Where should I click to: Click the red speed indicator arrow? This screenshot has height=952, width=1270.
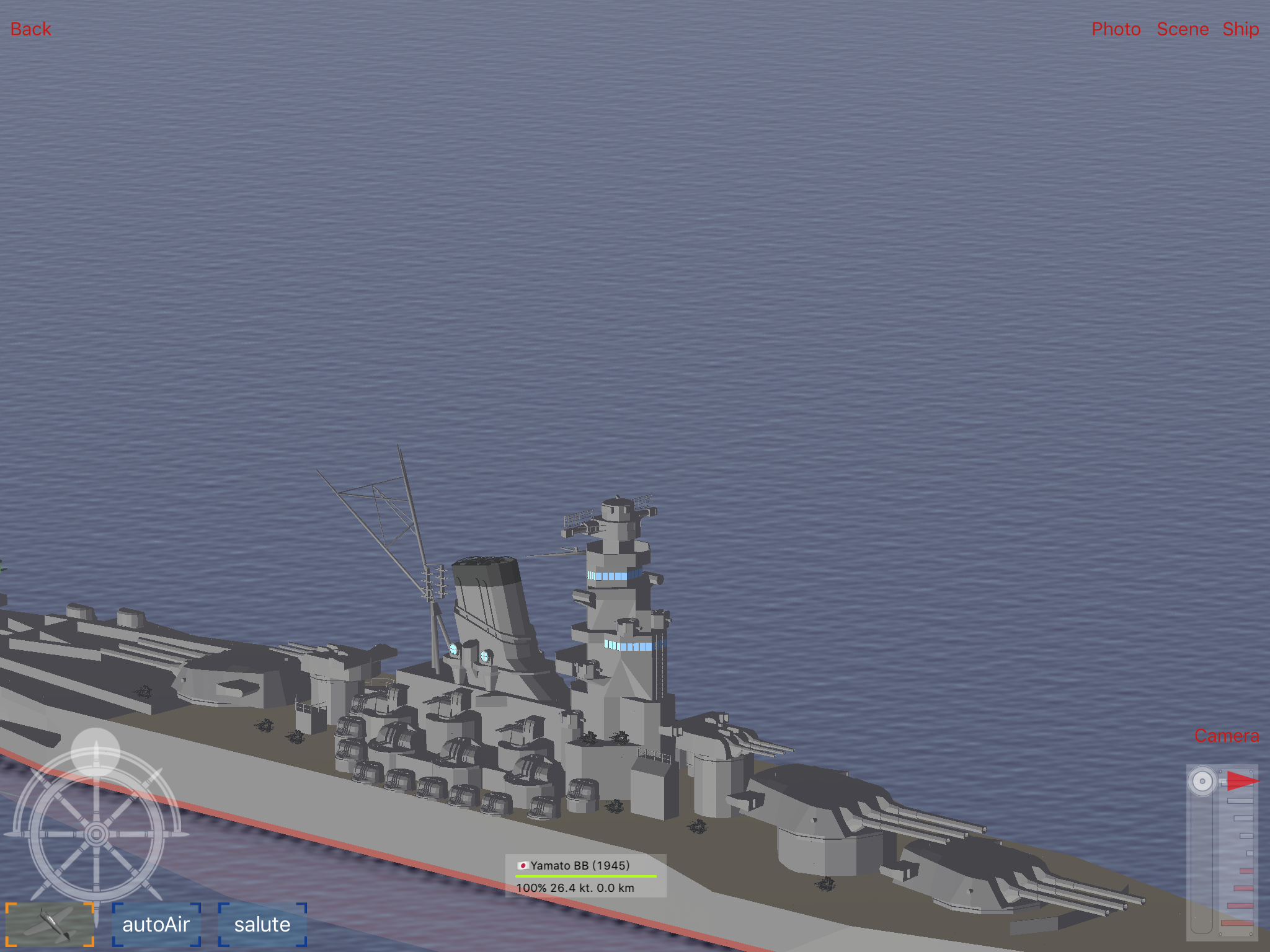[x=1242, y=781]
